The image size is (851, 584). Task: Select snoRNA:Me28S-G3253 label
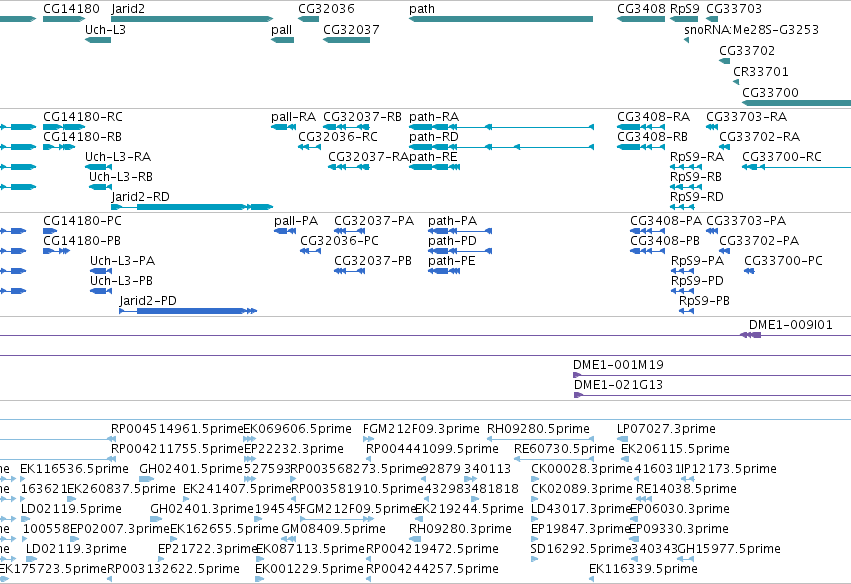[752, 30]
